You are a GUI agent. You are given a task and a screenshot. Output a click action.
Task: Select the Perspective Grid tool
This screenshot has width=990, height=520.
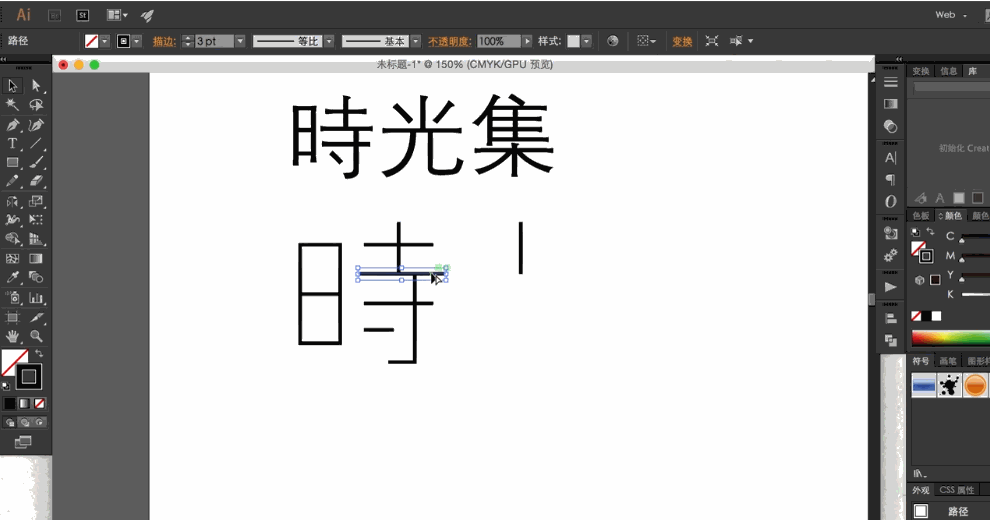click(x=36, y=239)
